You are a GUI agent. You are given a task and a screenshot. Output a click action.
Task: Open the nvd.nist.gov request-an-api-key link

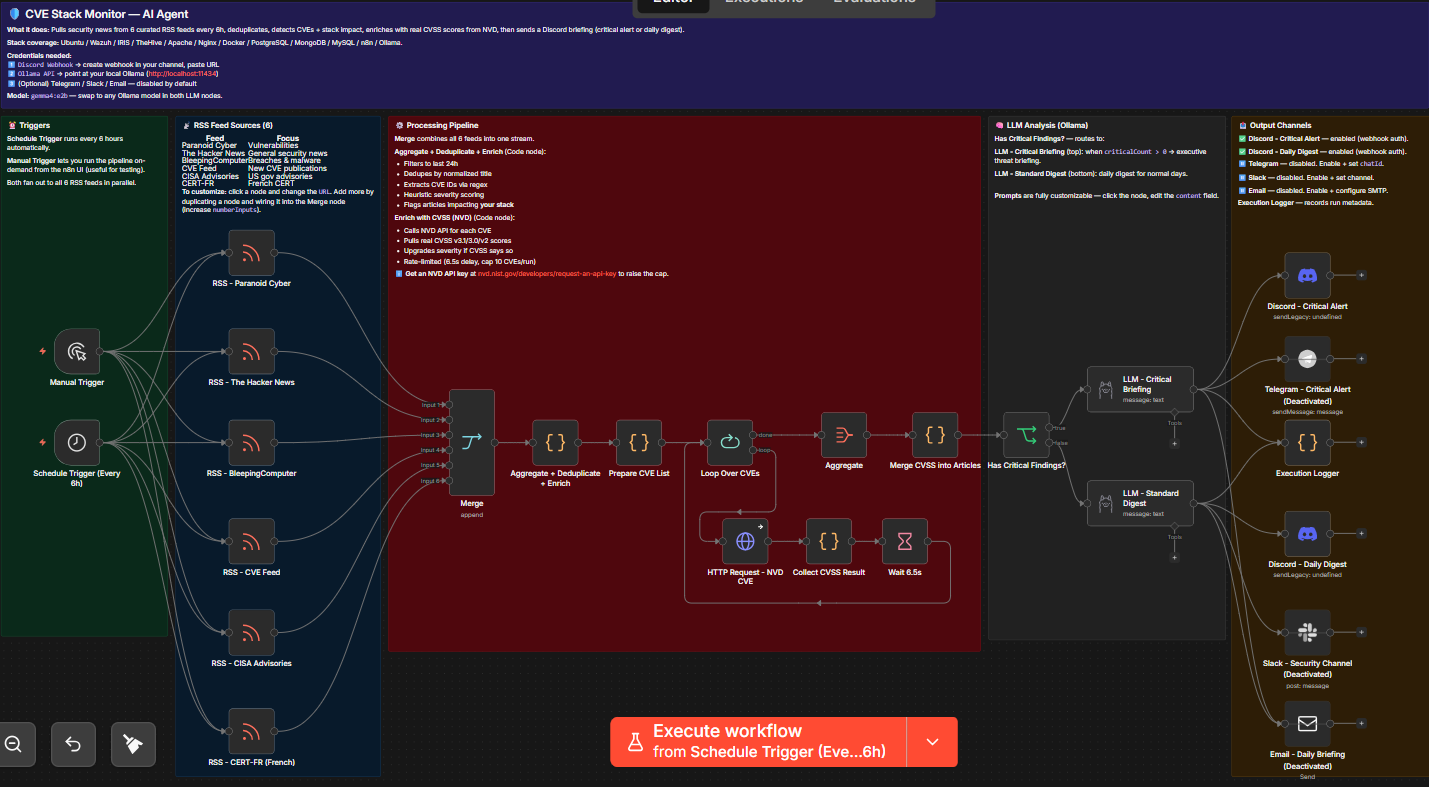coord(546,273)
